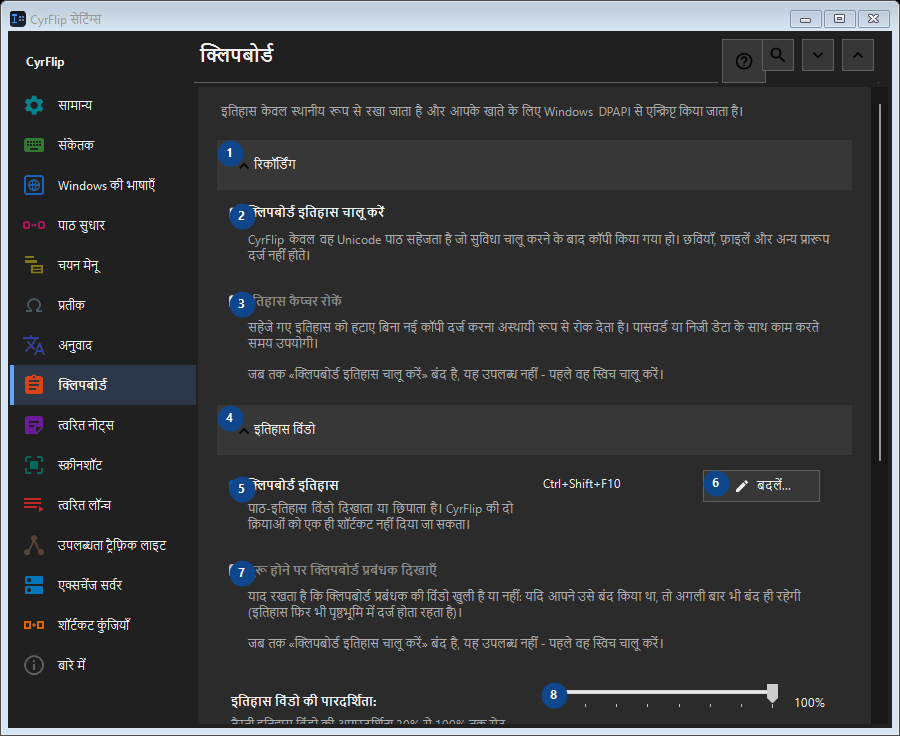
Task: Choose the चयन मेनू list icon
Action: click(34, 265)
